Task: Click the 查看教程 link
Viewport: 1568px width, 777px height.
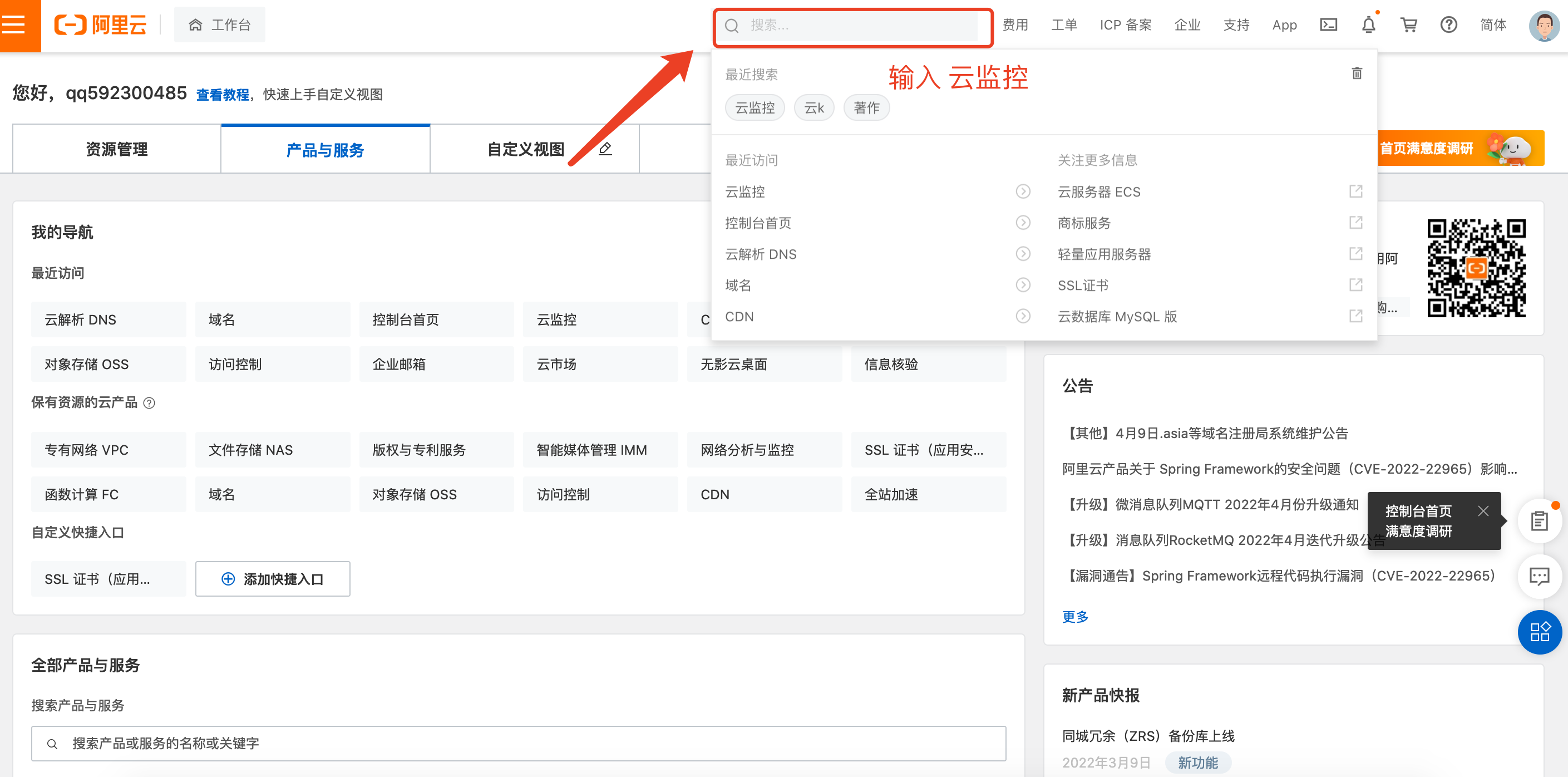Action: click(223, 95)
